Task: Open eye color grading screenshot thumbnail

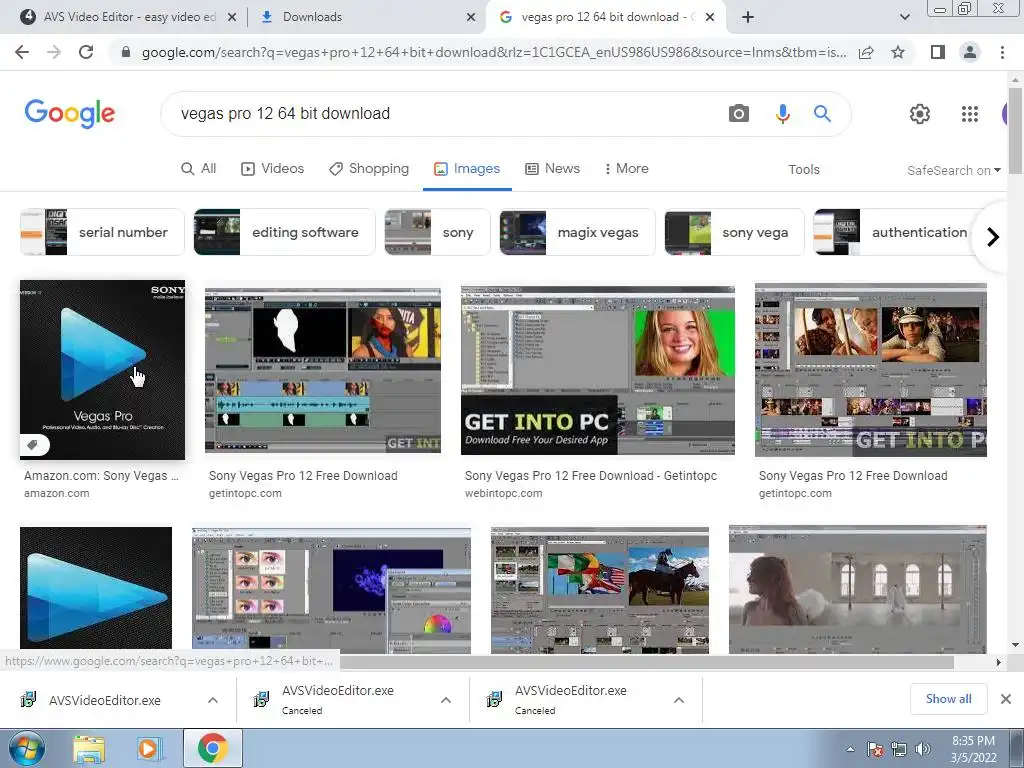Action: point(331,590)
